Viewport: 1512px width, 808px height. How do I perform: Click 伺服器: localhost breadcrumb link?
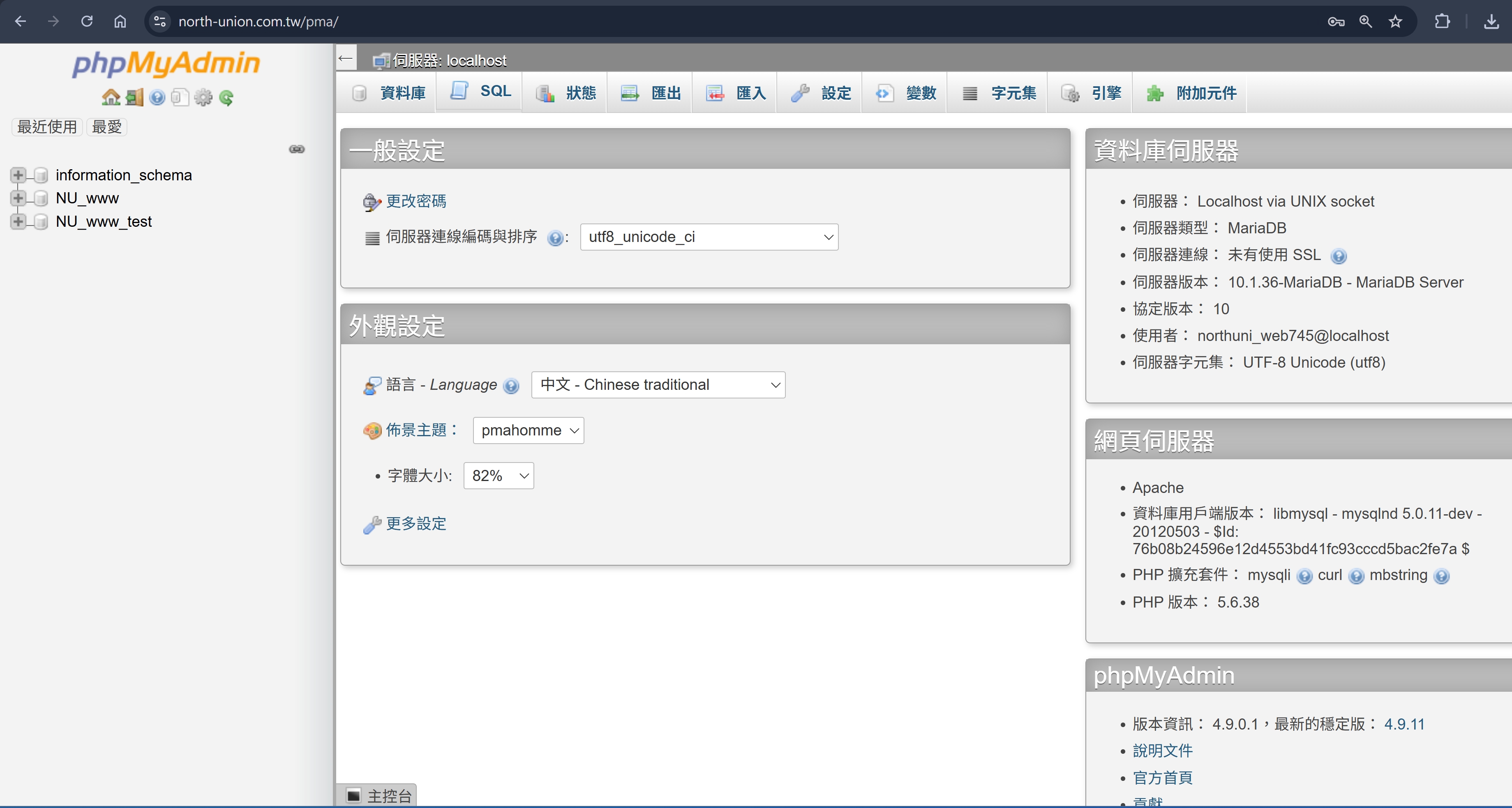(450, 60)
